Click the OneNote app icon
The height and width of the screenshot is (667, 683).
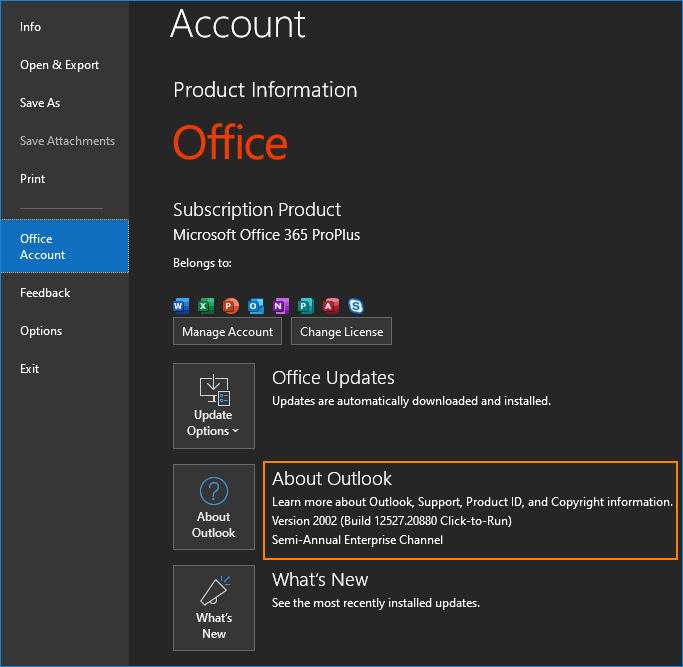pos(281,306)
